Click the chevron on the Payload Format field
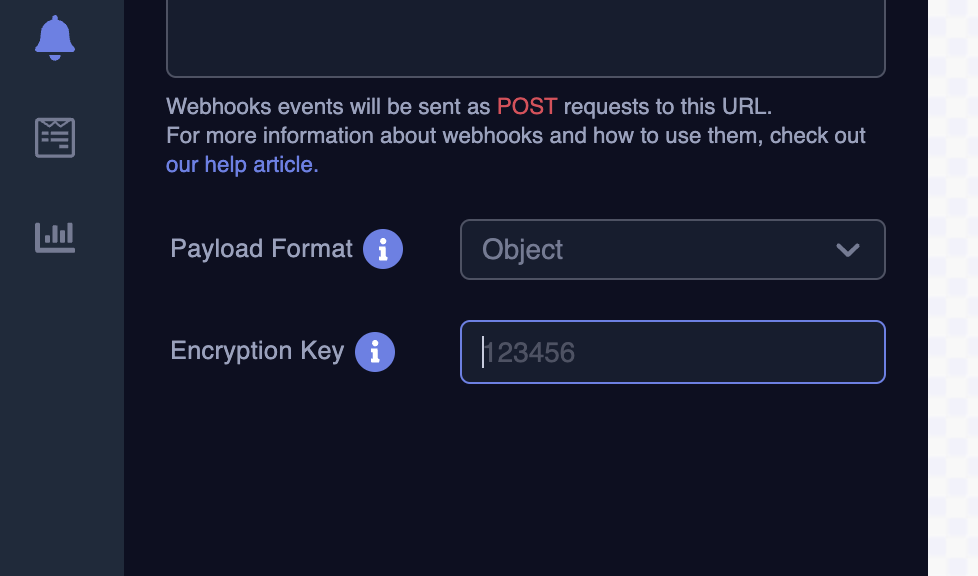 tap(849, 249)
